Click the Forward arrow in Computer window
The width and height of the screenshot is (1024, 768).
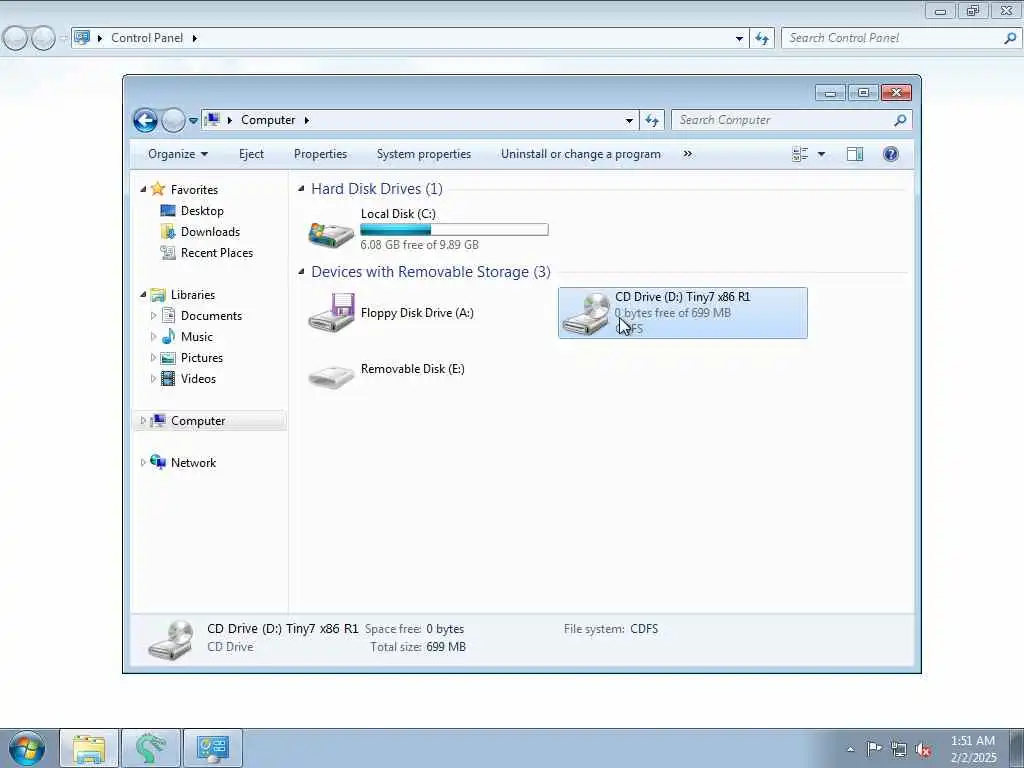pyautogui.click(x=173, y=120)
